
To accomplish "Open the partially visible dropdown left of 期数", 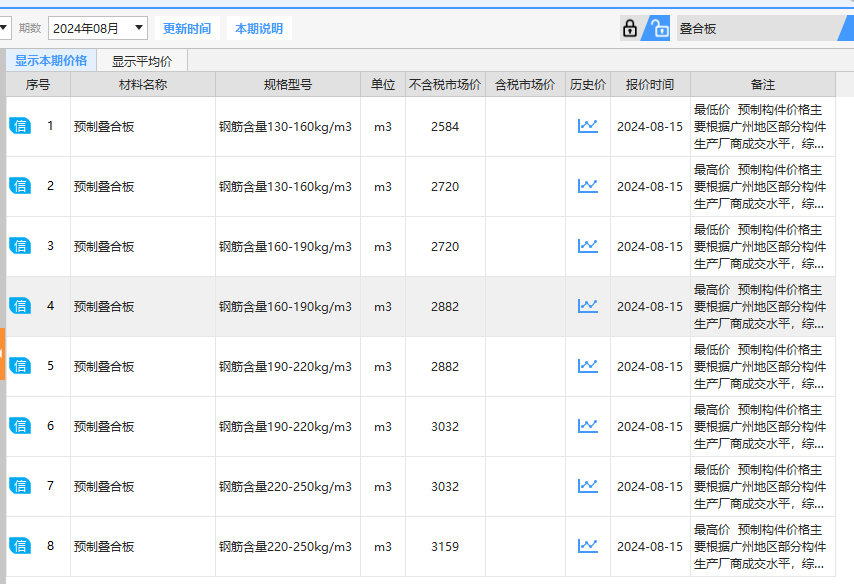I will [x=5, y=28].
